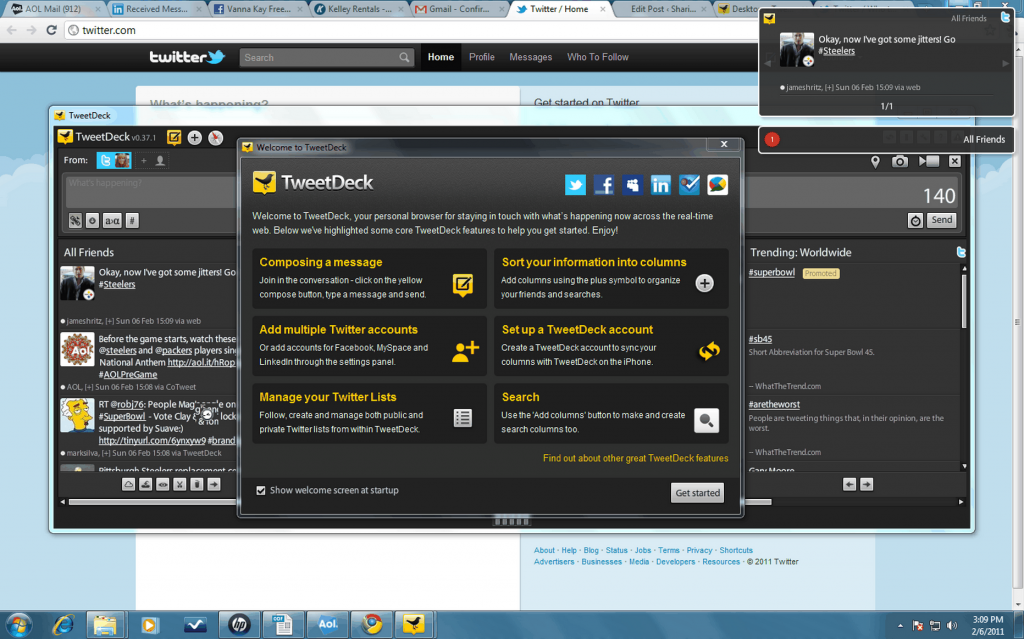Click the MySpace icon in welcome dialog header

coord(632,185)
